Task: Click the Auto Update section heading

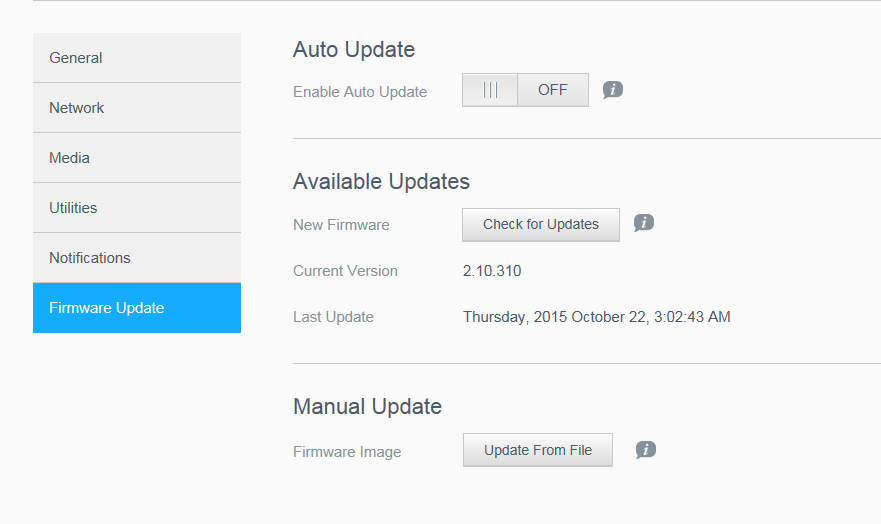Action: point(354,49)
